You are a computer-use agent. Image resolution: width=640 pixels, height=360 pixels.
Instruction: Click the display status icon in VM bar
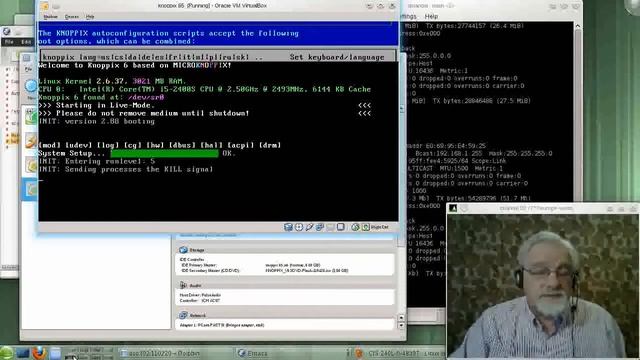[x=341, y=227]
